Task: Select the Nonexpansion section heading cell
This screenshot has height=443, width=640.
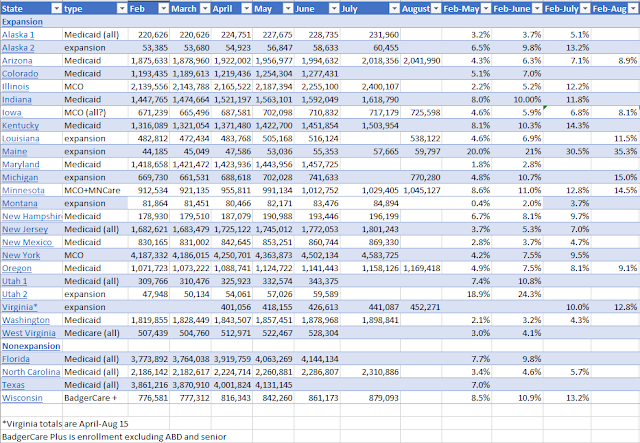Action: pyautogui.click(x=31, y=346)
